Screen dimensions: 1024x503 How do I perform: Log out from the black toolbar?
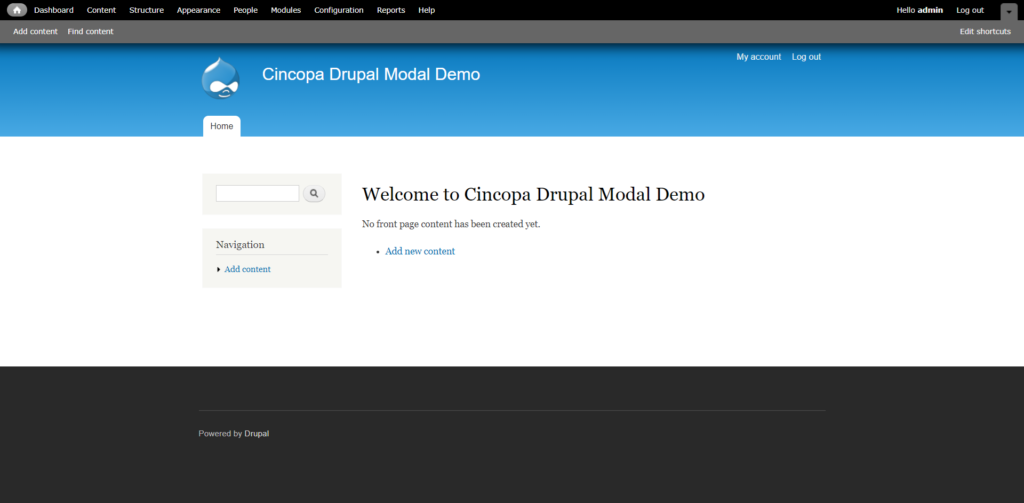pyautogui.click(x=970, y=10)
